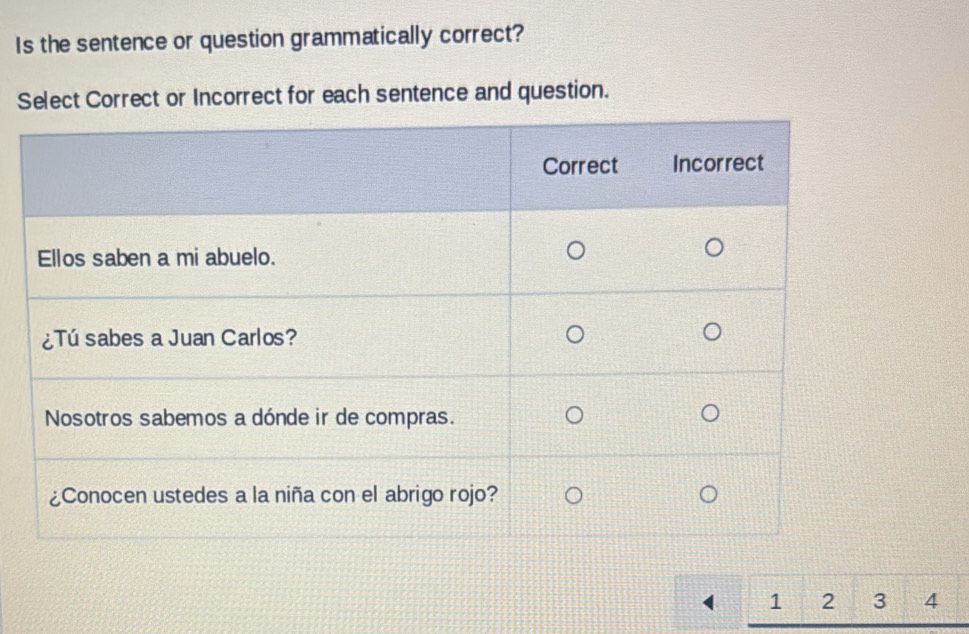Click the Incorrect column header
Image resolution: width=969 pixels, height=634 pixels.
[x=719, y=163]
